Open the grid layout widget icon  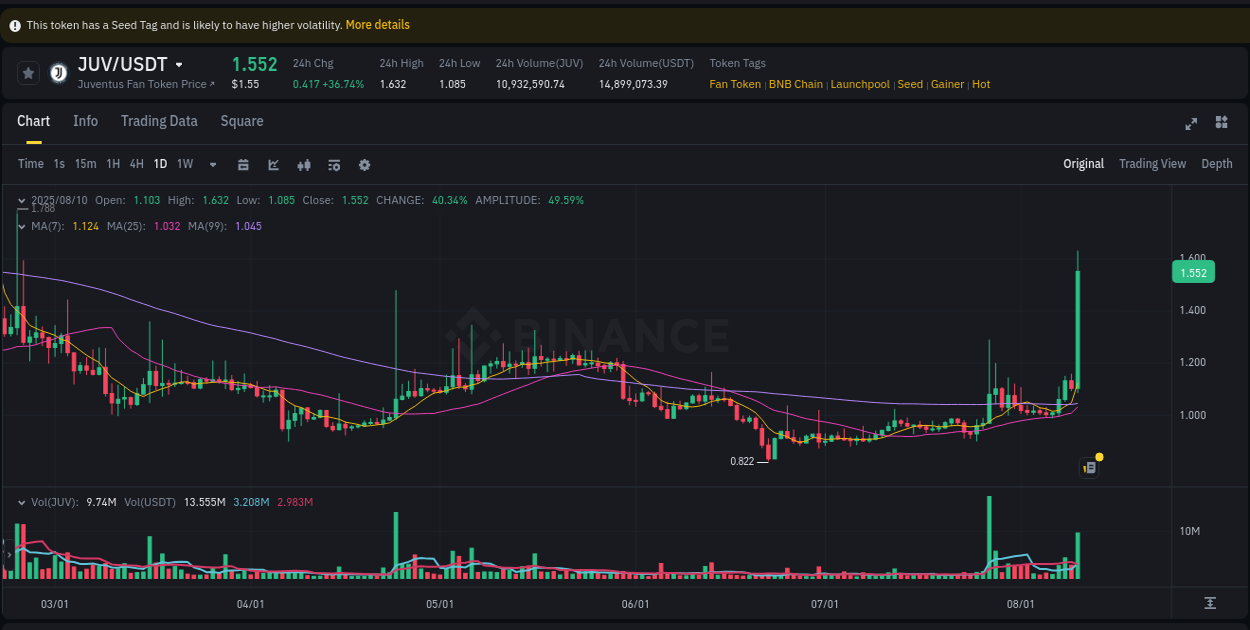point(1221,123)
